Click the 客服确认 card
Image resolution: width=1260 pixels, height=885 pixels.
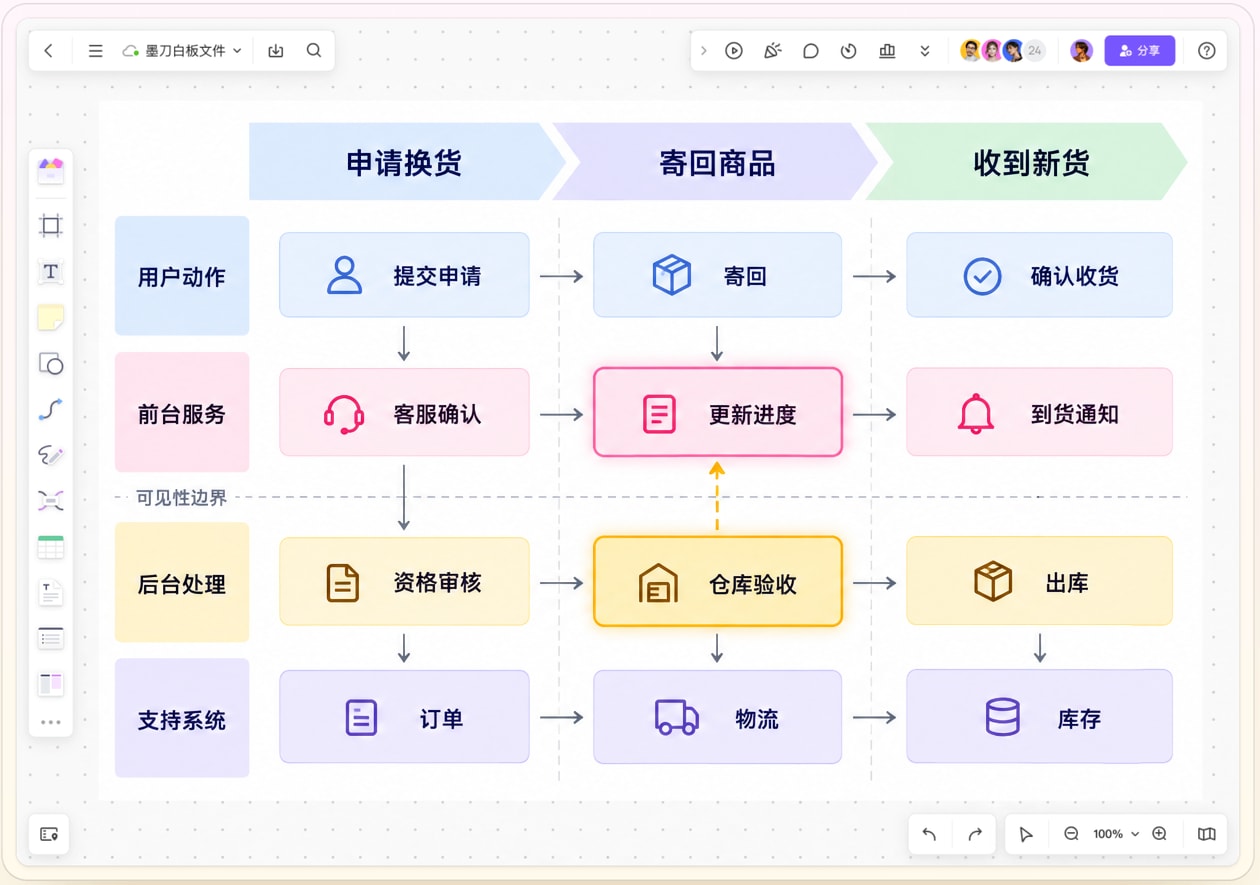pyautogui.click(x=404, y=412)
